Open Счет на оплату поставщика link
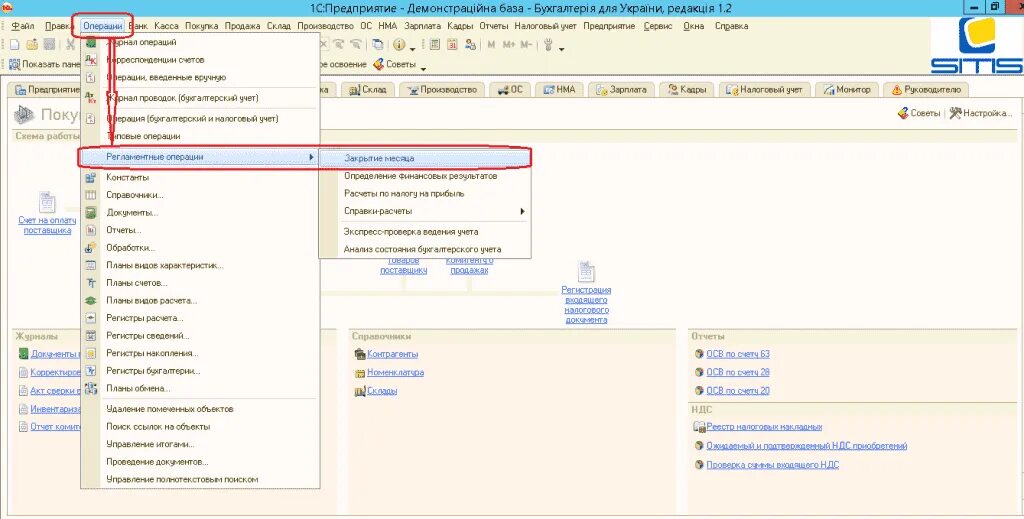 coord(47,225)
